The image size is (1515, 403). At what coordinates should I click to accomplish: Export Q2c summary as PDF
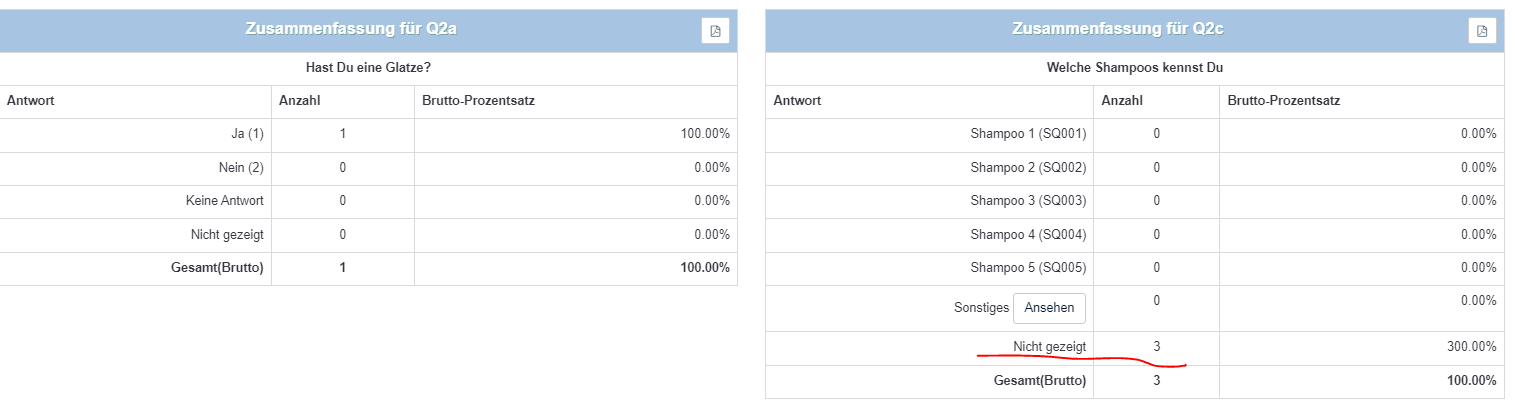click(1482, 31)
